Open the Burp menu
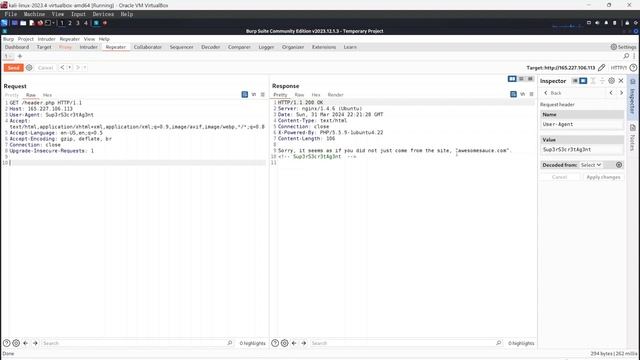Image resolution: width=640 pixels, height=360 pixels. 8,39
